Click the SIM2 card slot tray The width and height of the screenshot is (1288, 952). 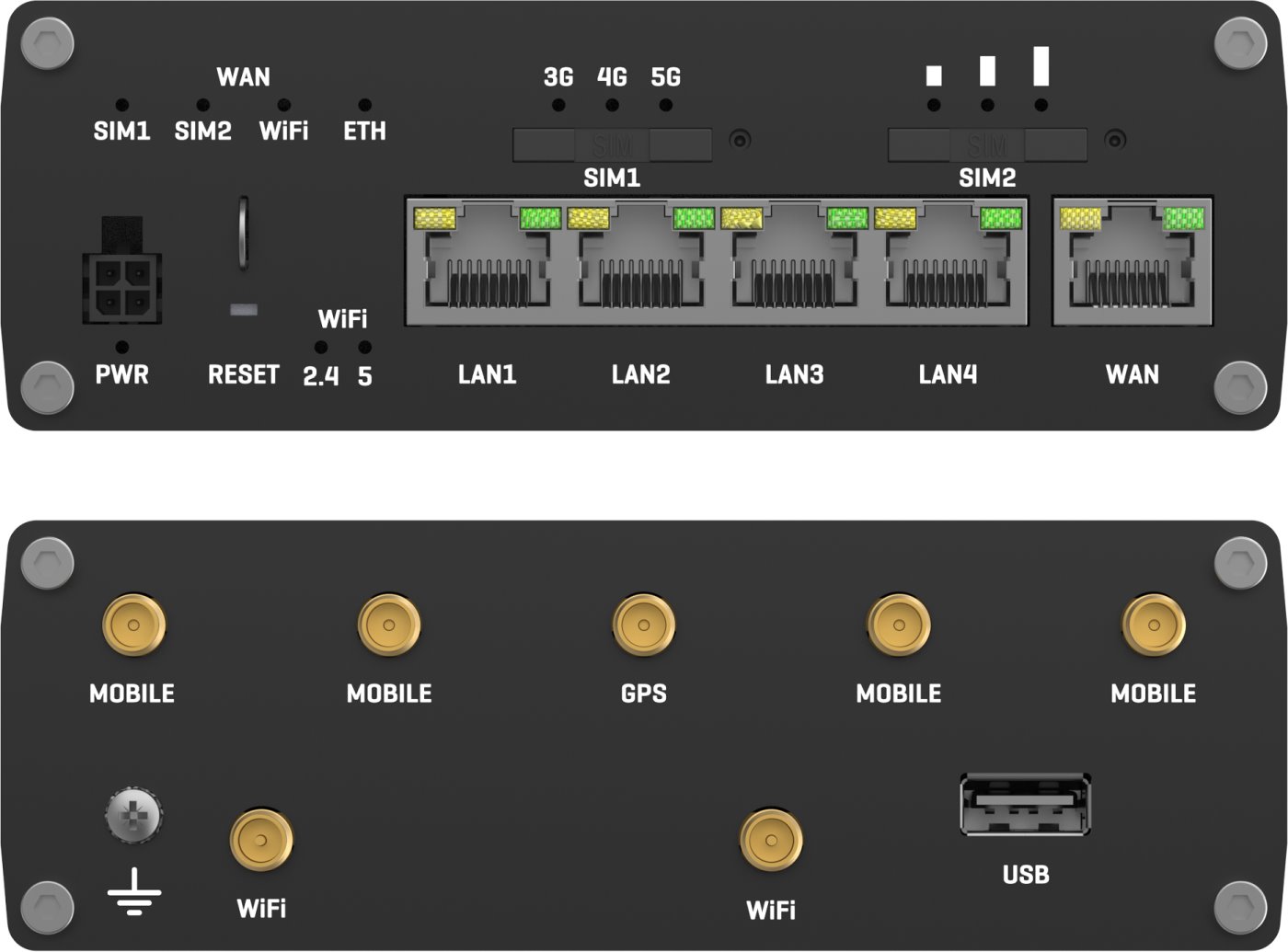(x=987, y=145)
